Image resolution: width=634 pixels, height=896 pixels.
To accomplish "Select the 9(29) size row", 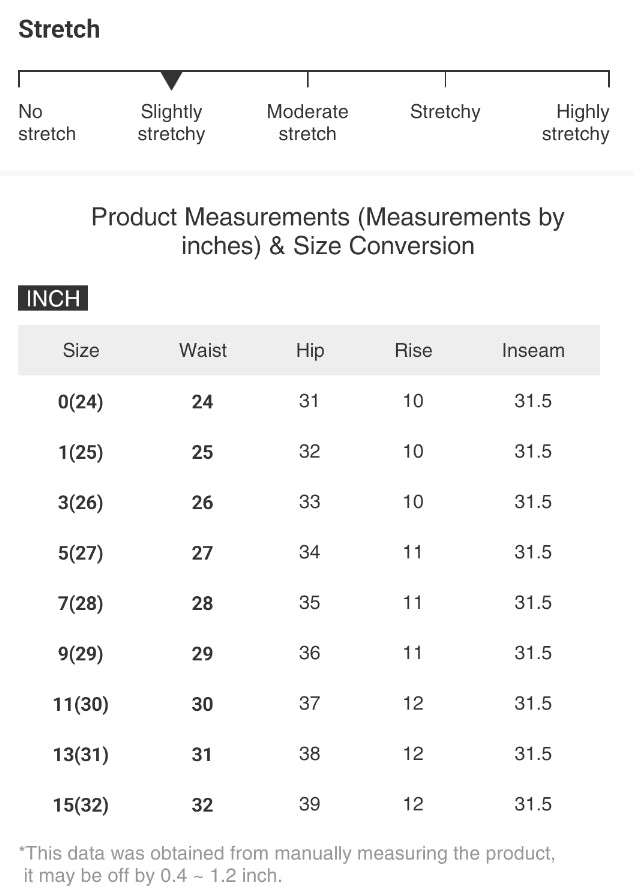I will 81,654.
